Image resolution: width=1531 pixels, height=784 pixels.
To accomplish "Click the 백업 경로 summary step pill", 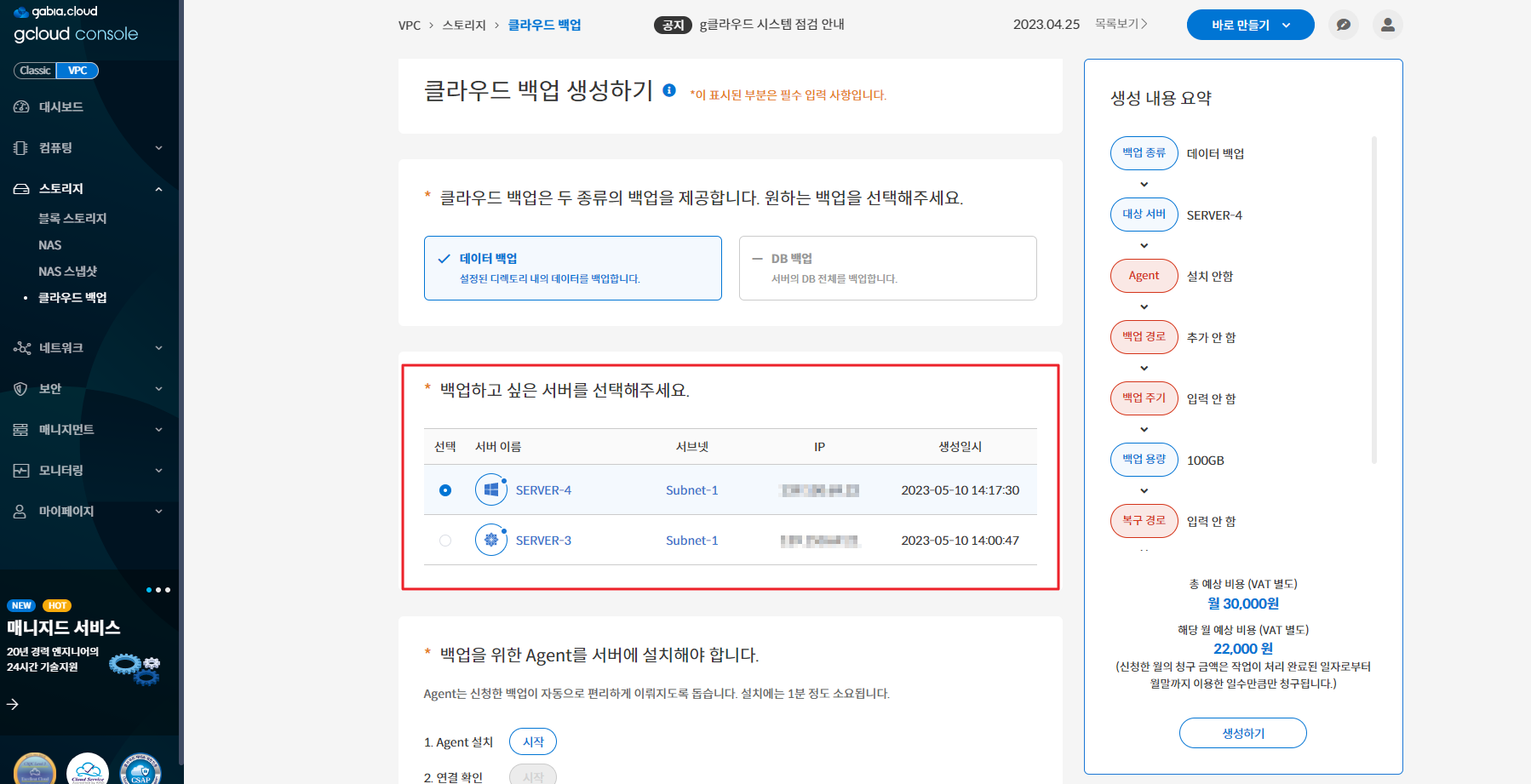I will click(1144, 337).
